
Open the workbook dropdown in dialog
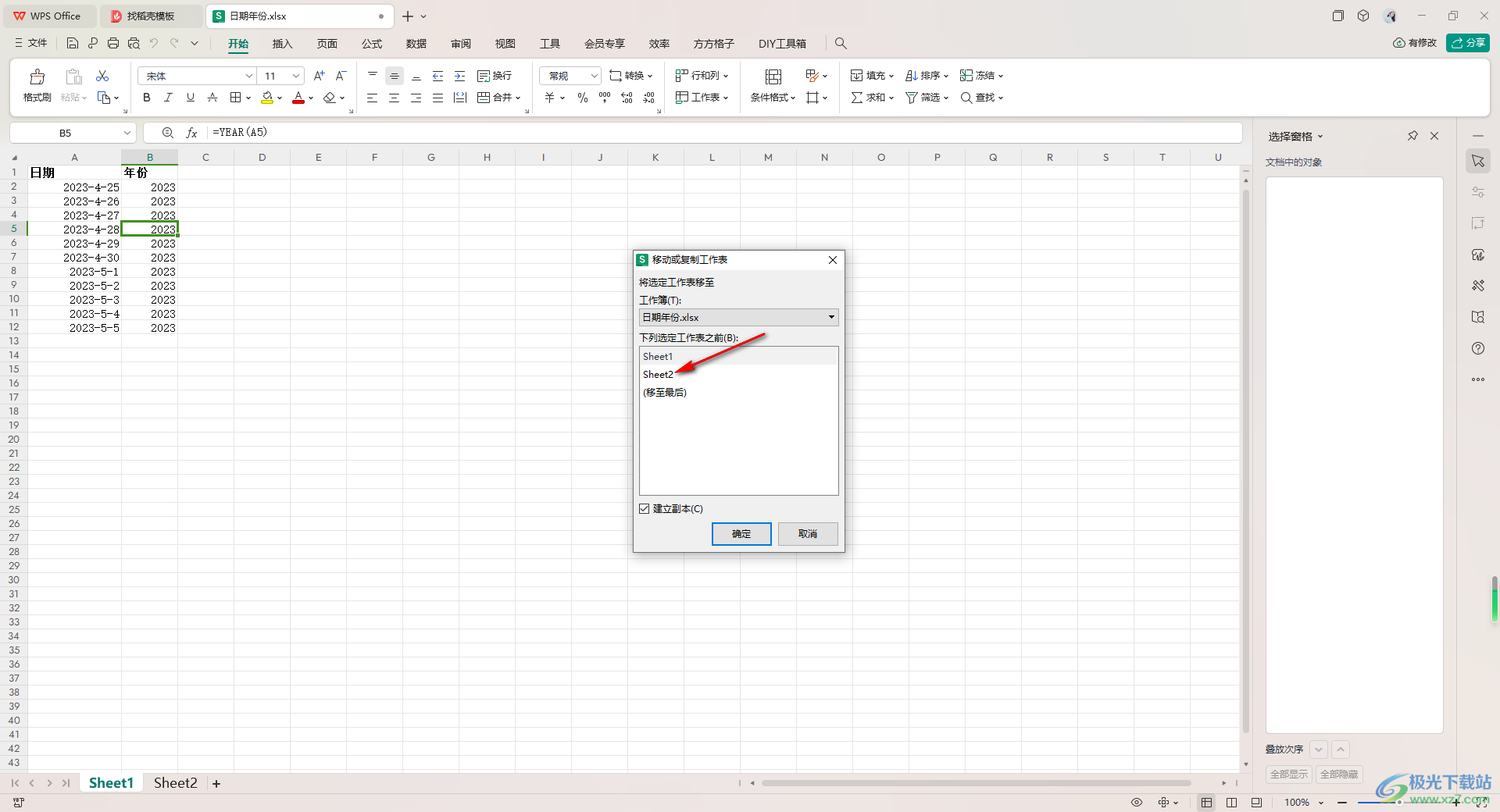pos(831,317)
